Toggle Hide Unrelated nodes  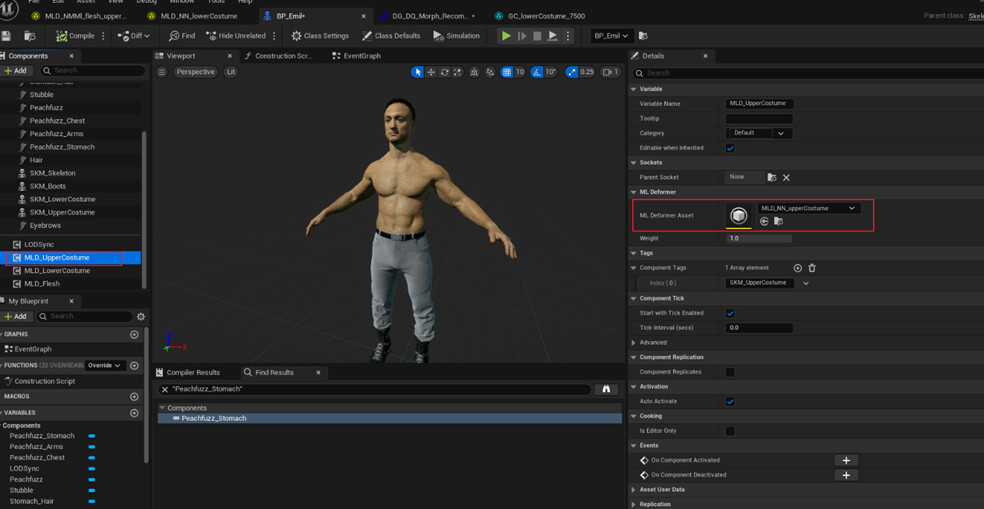click(235, 36)
